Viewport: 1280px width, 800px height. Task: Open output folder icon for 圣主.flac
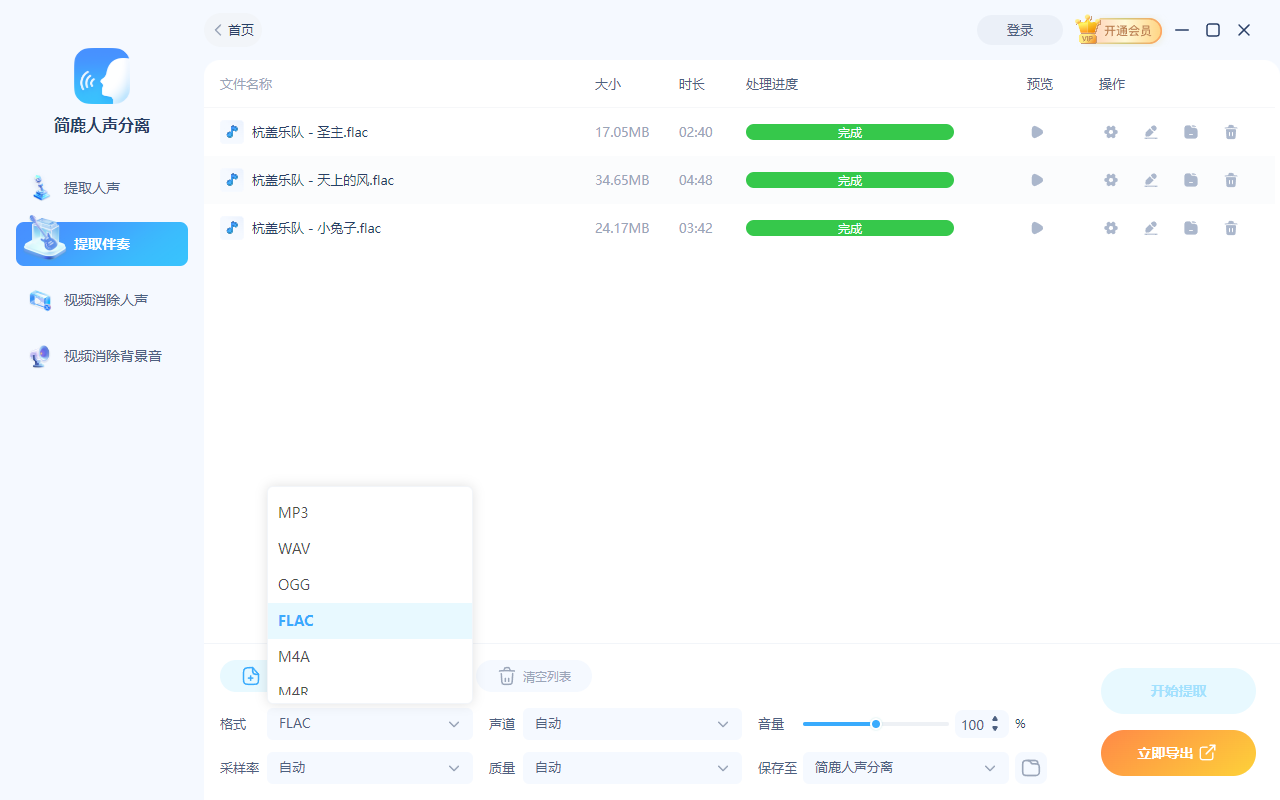coord(1191,132)
